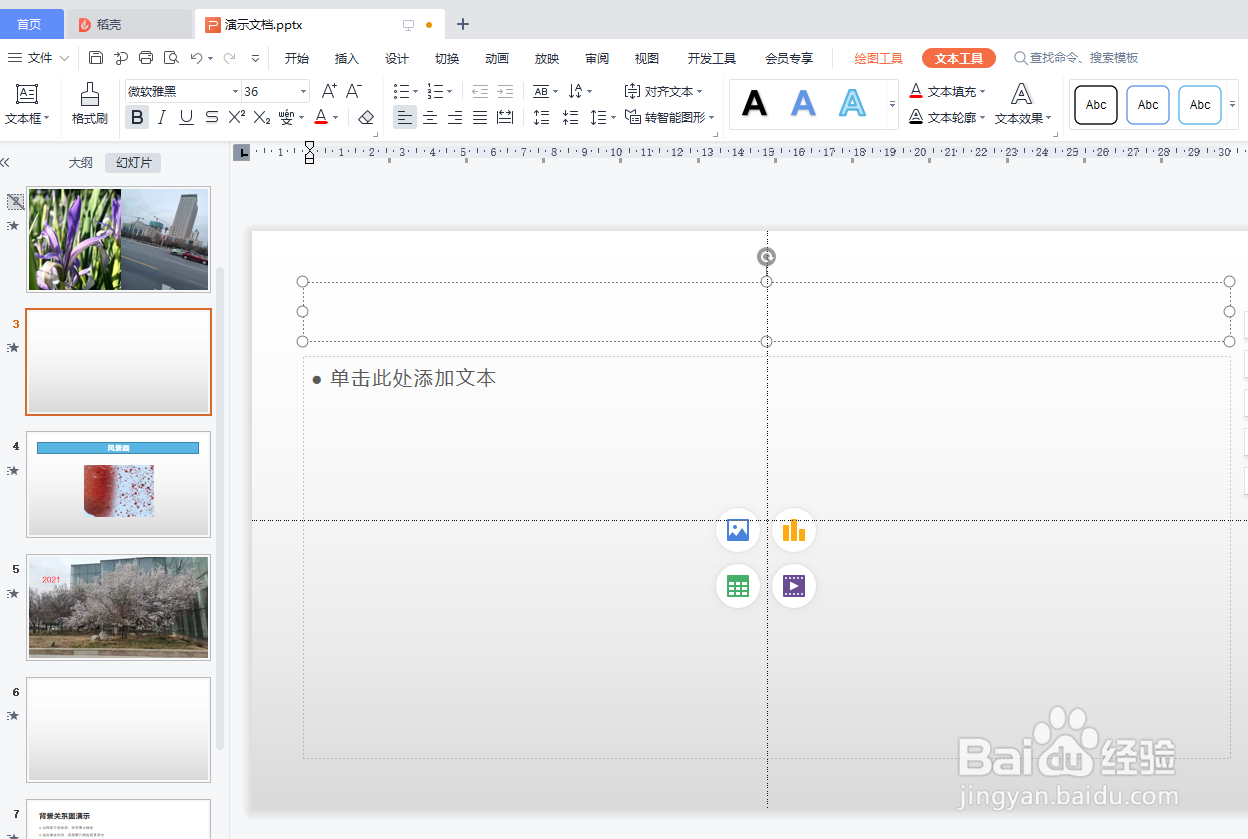The width and height of the screenshot is (1248, 839).
Task: Apply the blue filled WordArt A style
Action: tap(803, 103)
